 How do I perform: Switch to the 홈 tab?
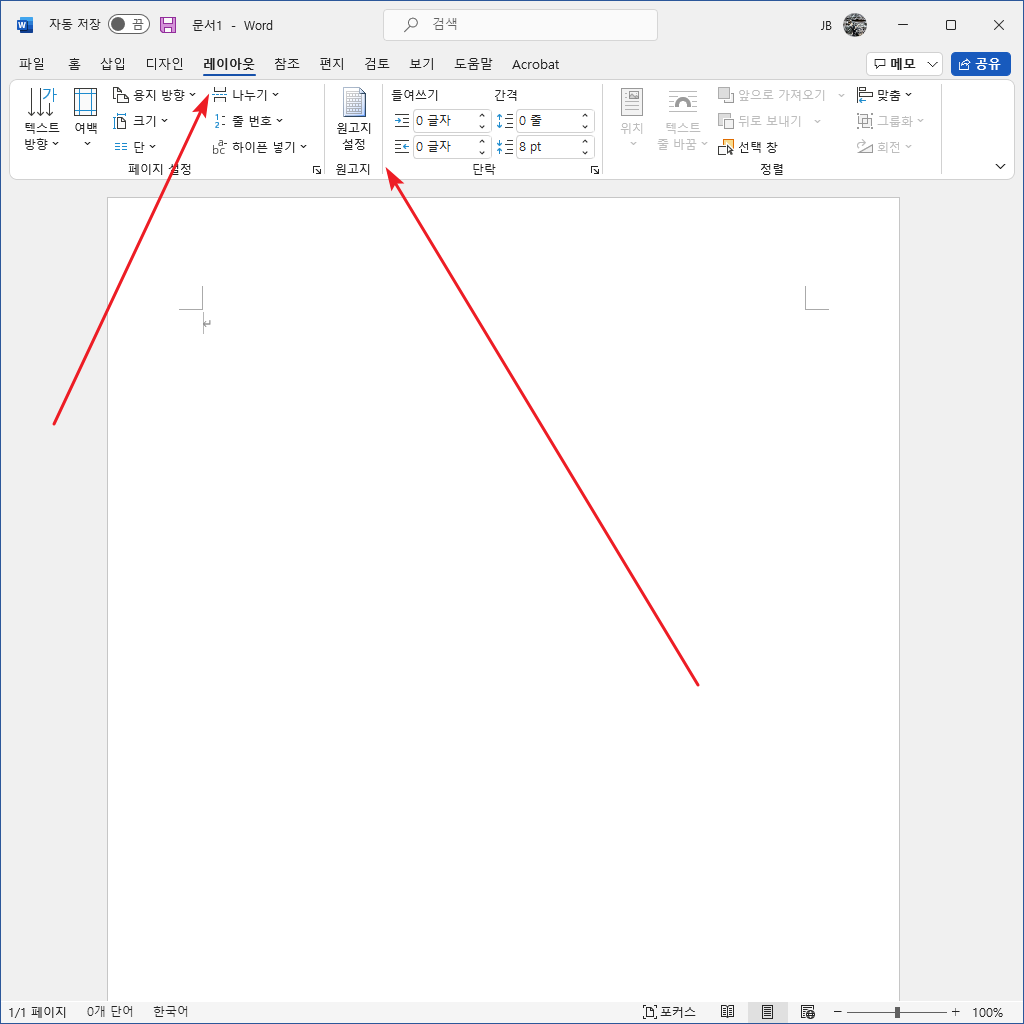74,64
